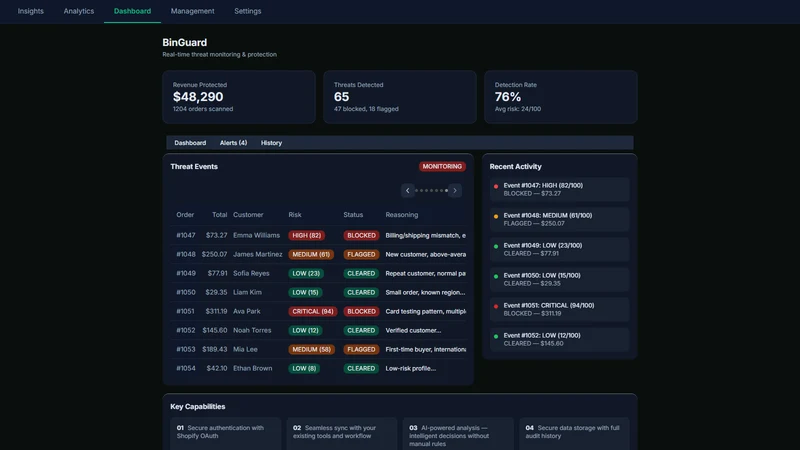Go to the Settings tab
Image resolution: width=800 pixels, height=450 pixels.
tap(247, 11)
